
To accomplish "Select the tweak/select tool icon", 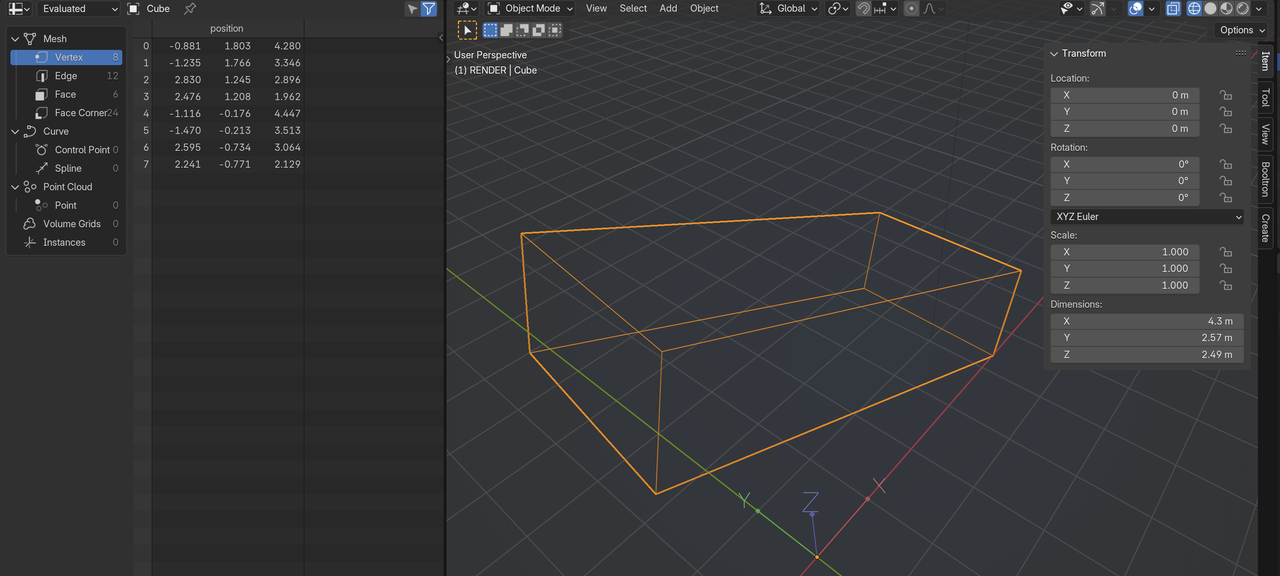I will 467,30.
